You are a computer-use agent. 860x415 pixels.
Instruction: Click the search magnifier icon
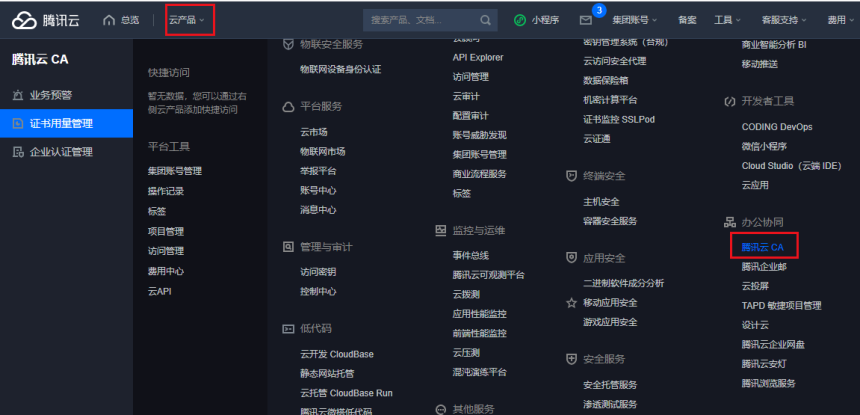point(485,20)
